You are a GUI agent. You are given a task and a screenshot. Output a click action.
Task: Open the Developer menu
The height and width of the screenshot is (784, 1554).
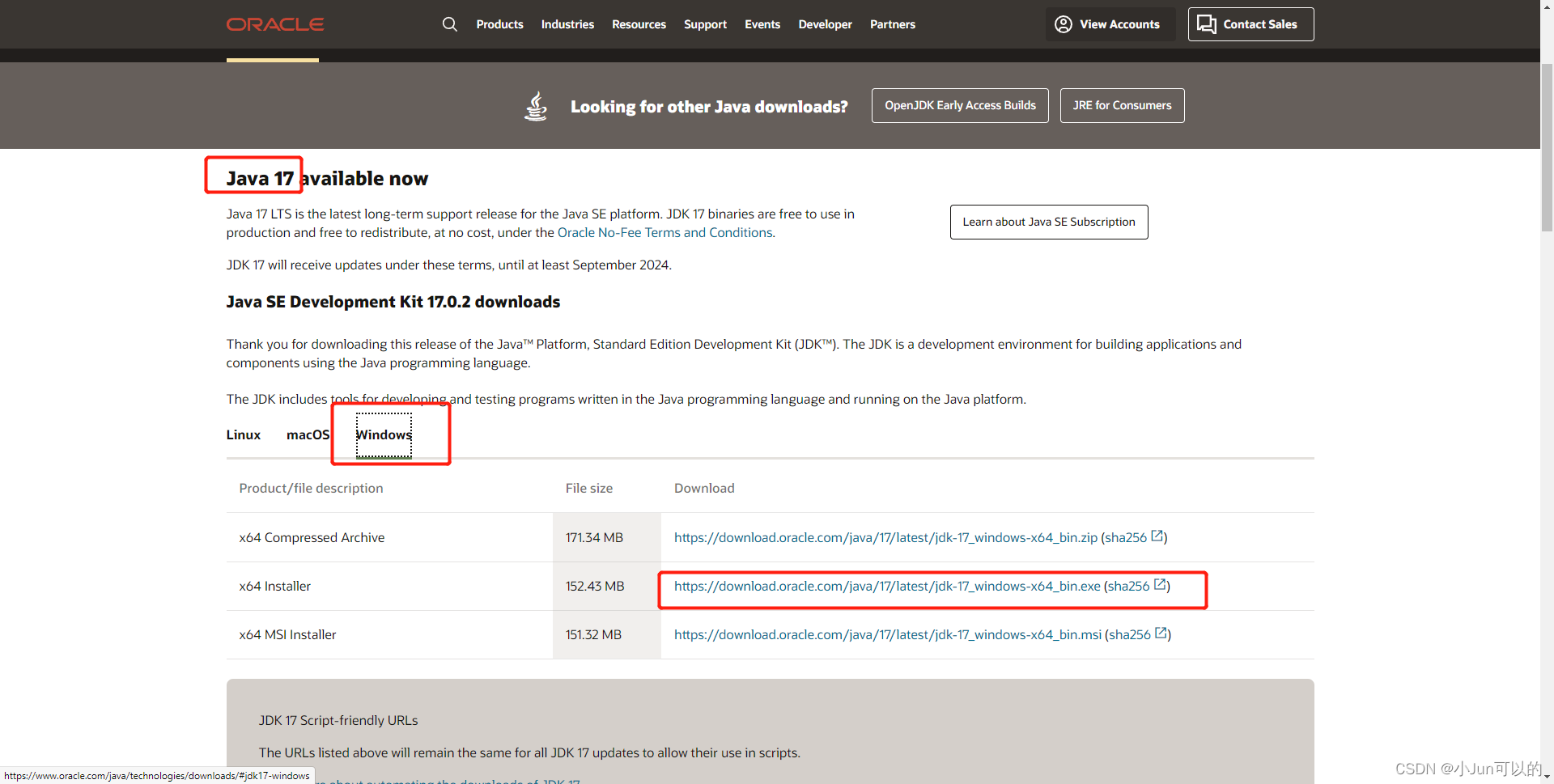point(825,24)
